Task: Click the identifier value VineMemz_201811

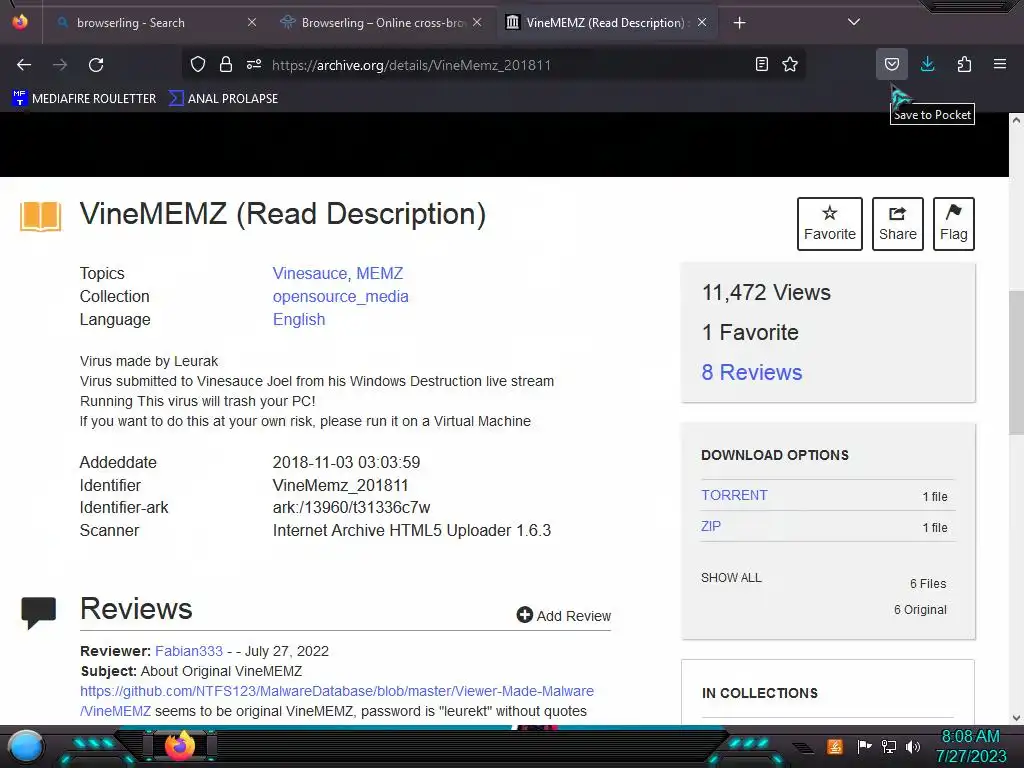Action: pos(340,485)
